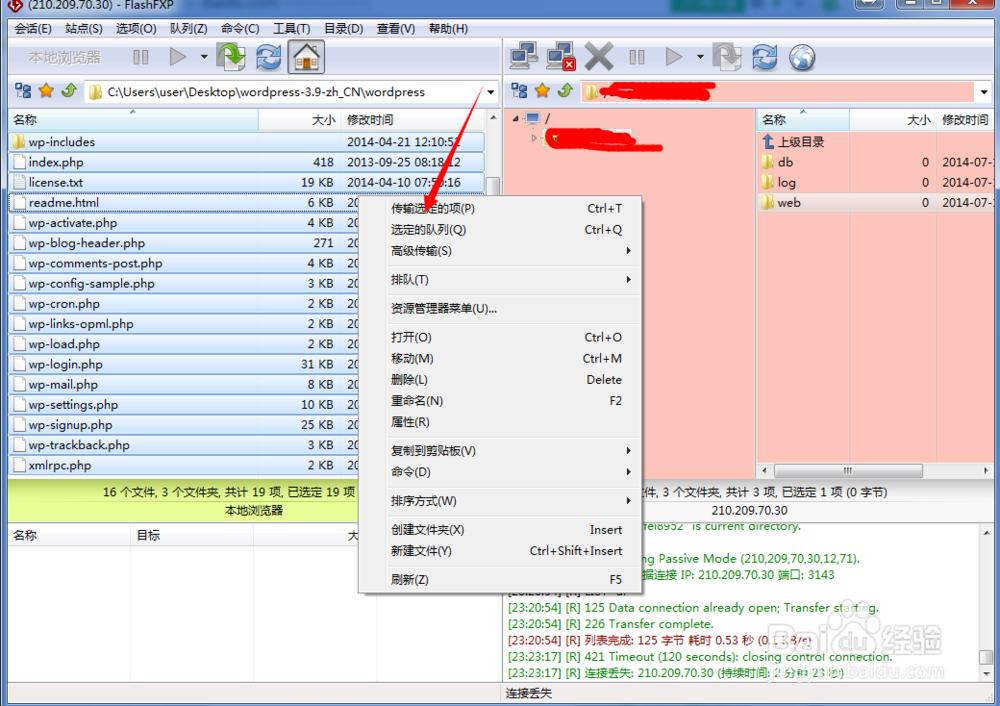Expand the 复制到剪贴板(V) submenu
This screenshot has height=706, width=1000.
point(501,450)
